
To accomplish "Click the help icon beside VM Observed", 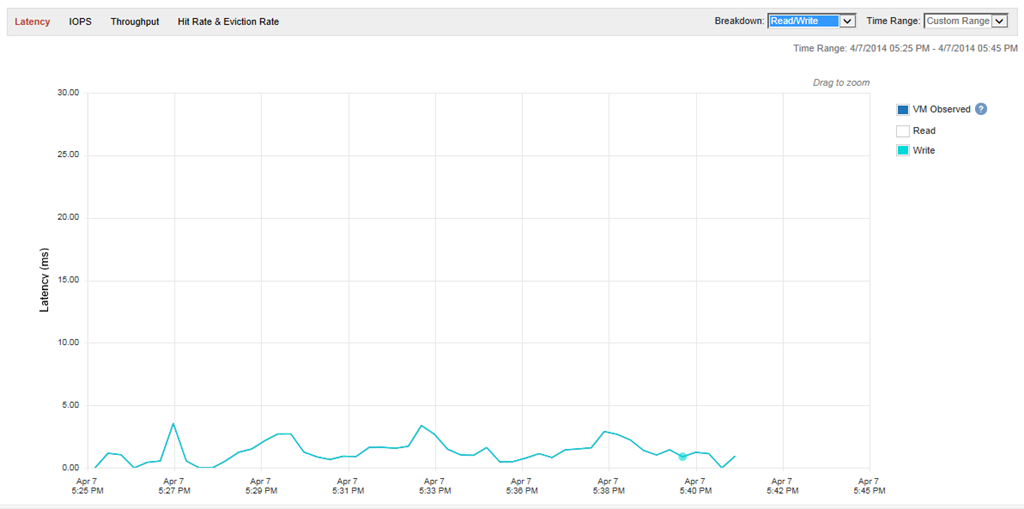I will 981,109.
